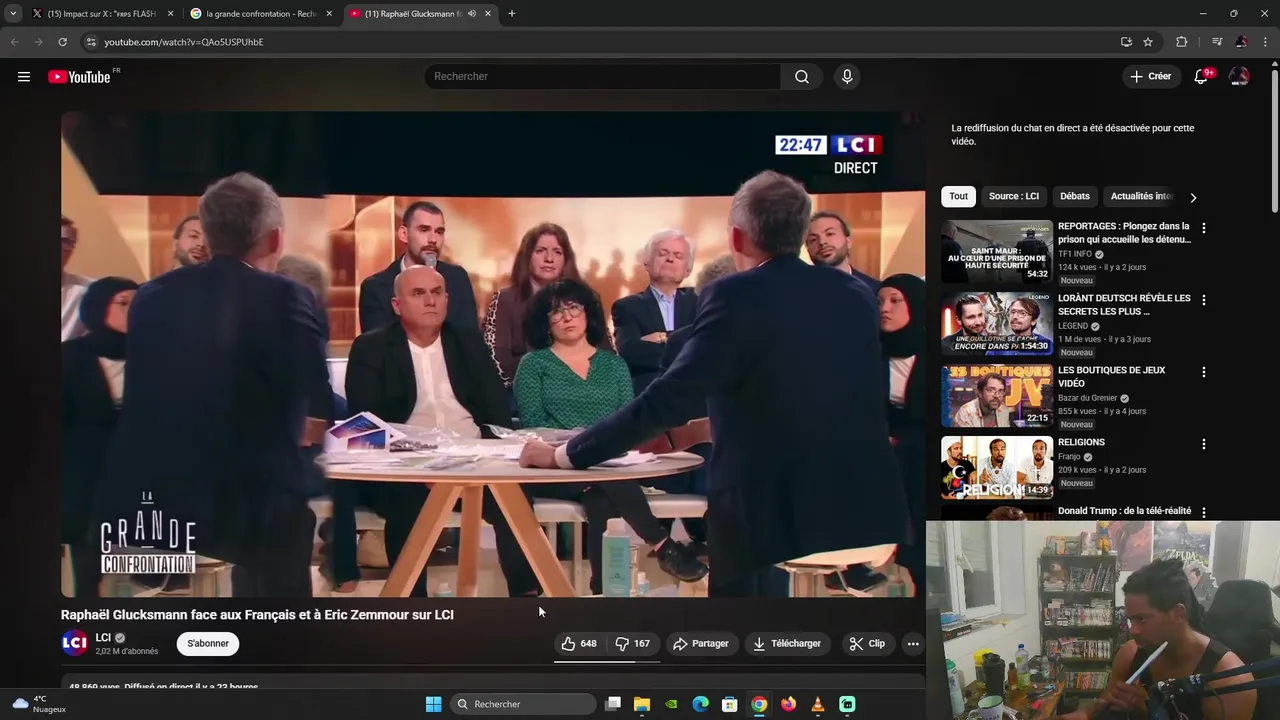Screen dimensions: 1280x720
Task: Start voice search with the microphone icon
Action: [847, 77]
